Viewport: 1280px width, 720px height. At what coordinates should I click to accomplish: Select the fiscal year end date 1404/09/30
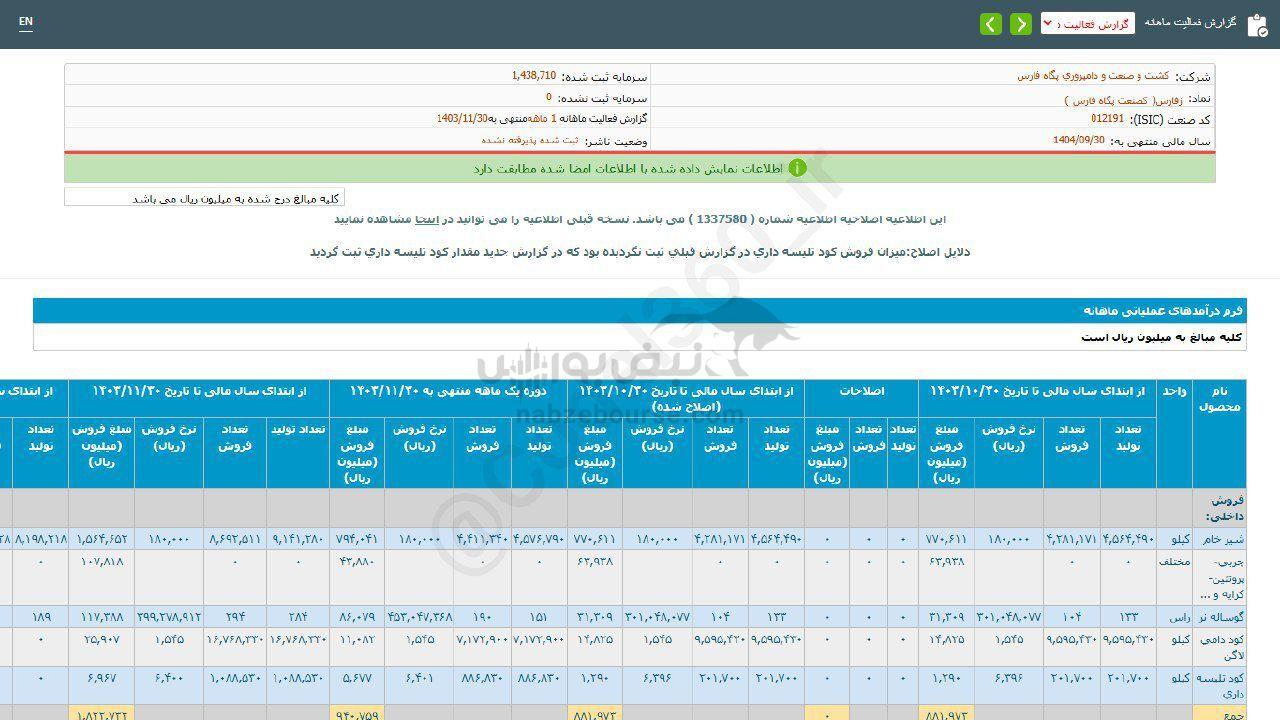pos(1078,140)
